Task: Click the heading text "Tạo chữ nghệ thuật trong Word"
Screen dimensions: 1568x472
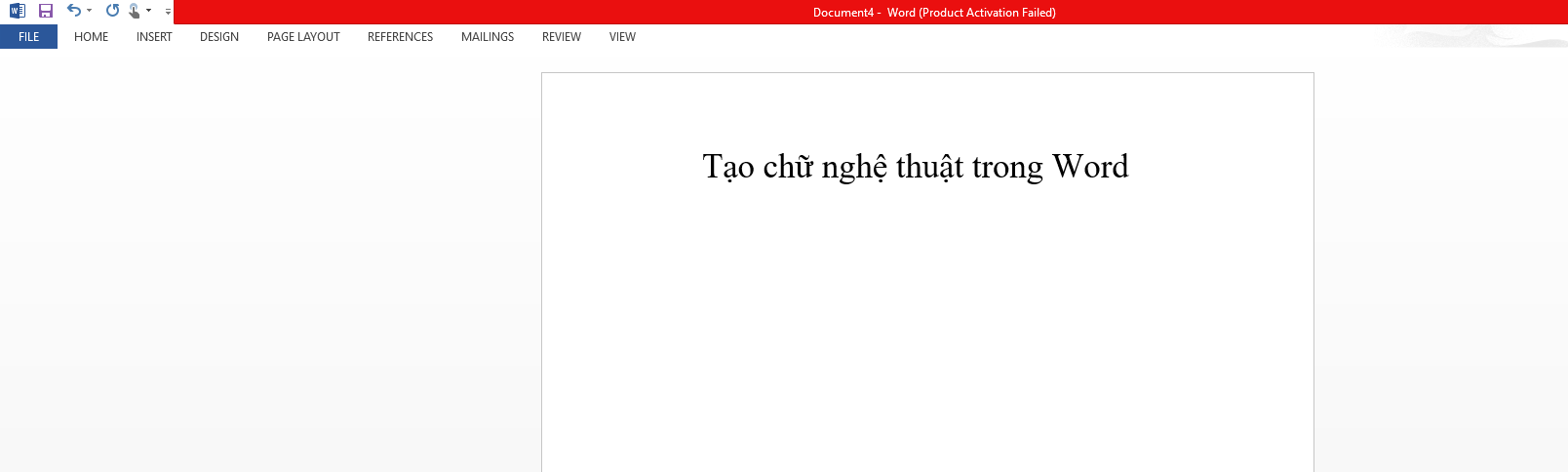Action: coord(916,167)
